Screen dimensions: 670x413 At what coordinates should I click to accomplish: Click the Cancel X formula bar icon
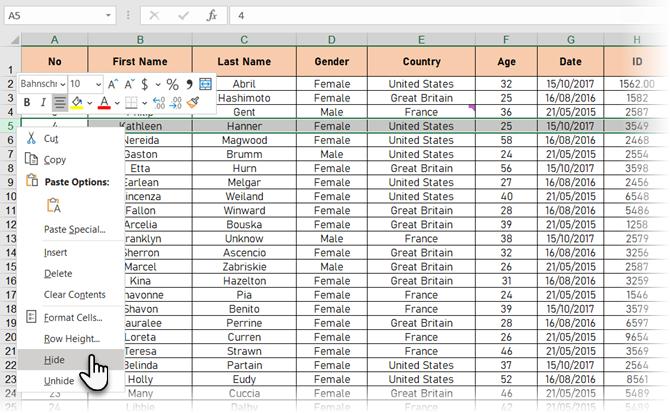click(x=154, y=16)
